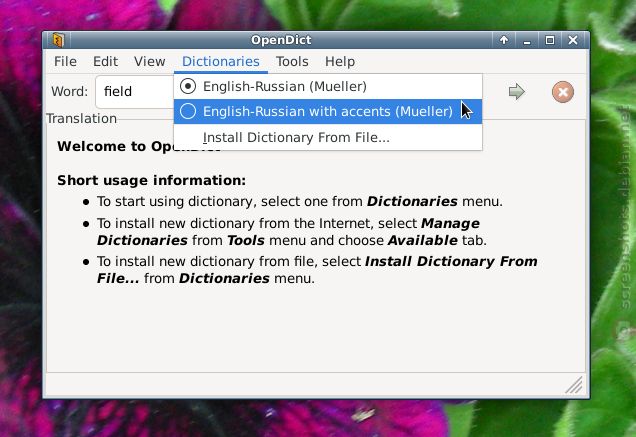The height and width of the screenshot is (437, 636).
Task: Click the green arrow look-up icon
Action: (516, 92)
